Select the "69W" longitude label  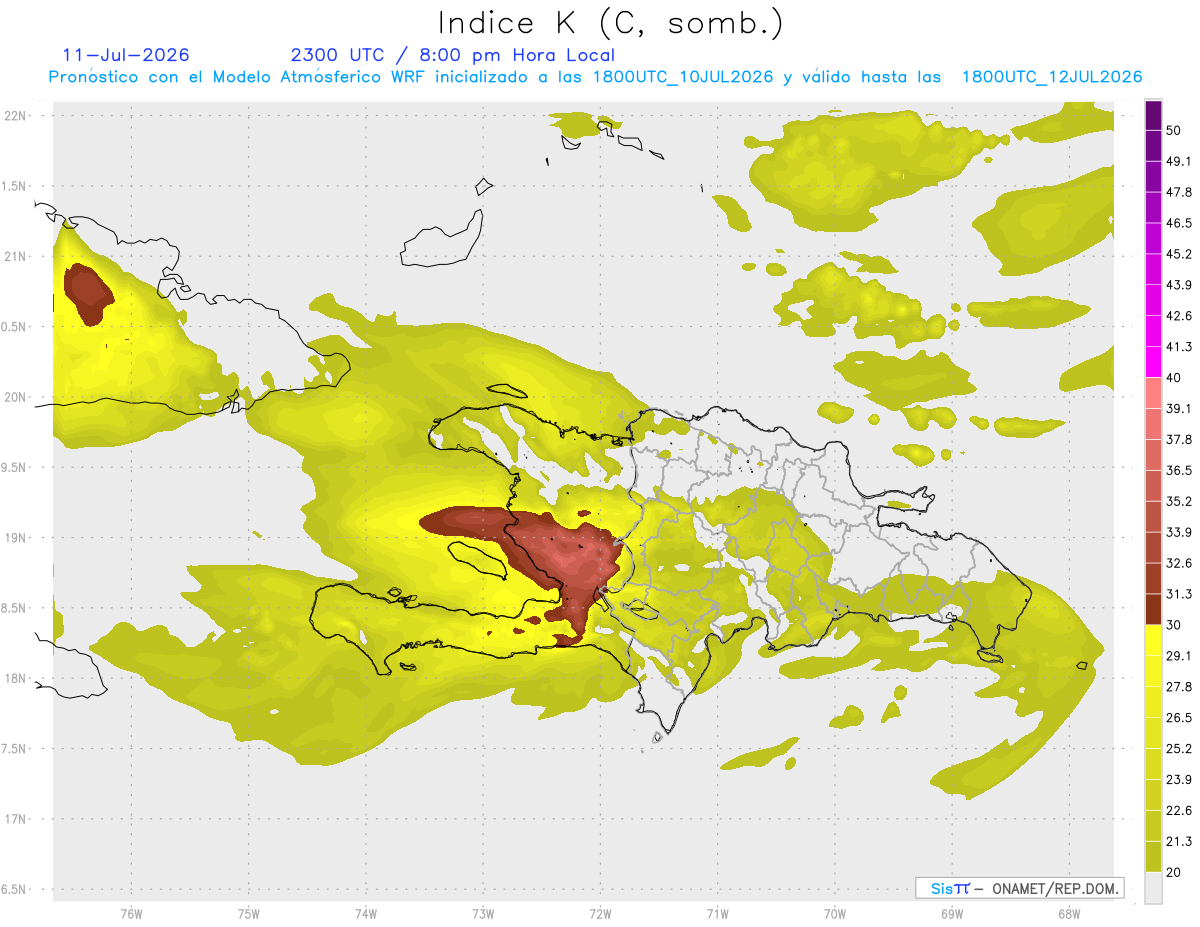(952, 913)
